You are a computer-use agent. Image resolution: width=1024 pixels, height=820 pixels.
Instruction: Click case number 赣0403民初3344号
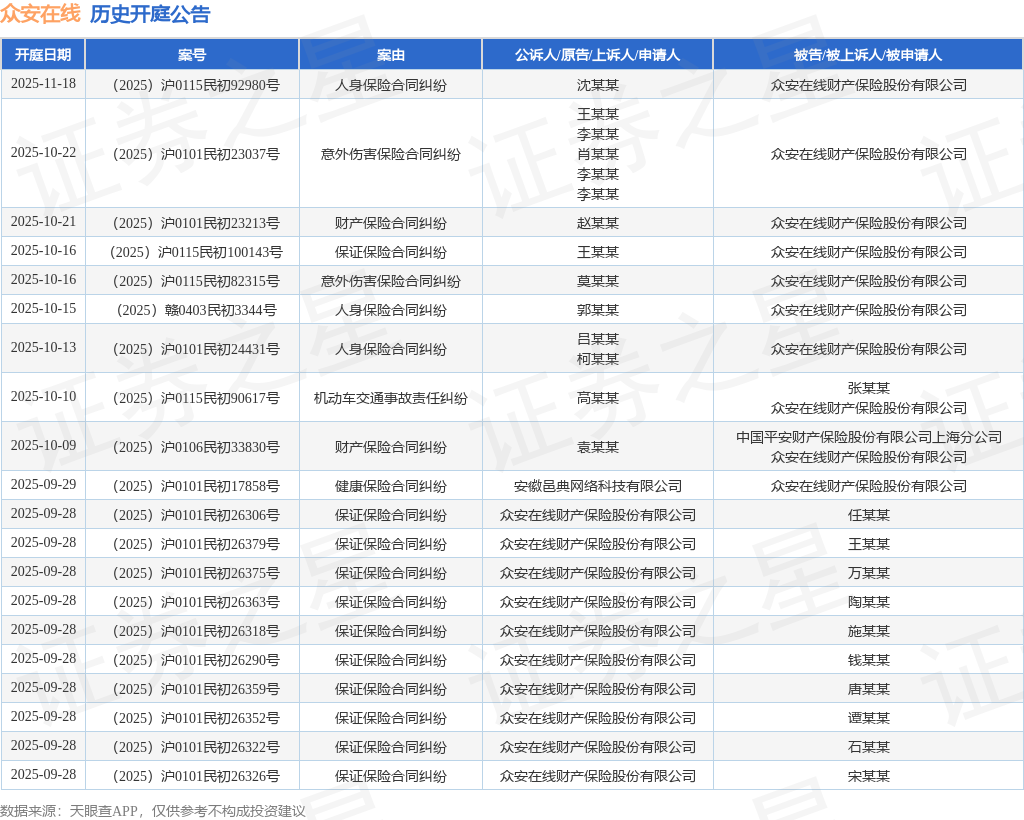(x=196, y=310)
